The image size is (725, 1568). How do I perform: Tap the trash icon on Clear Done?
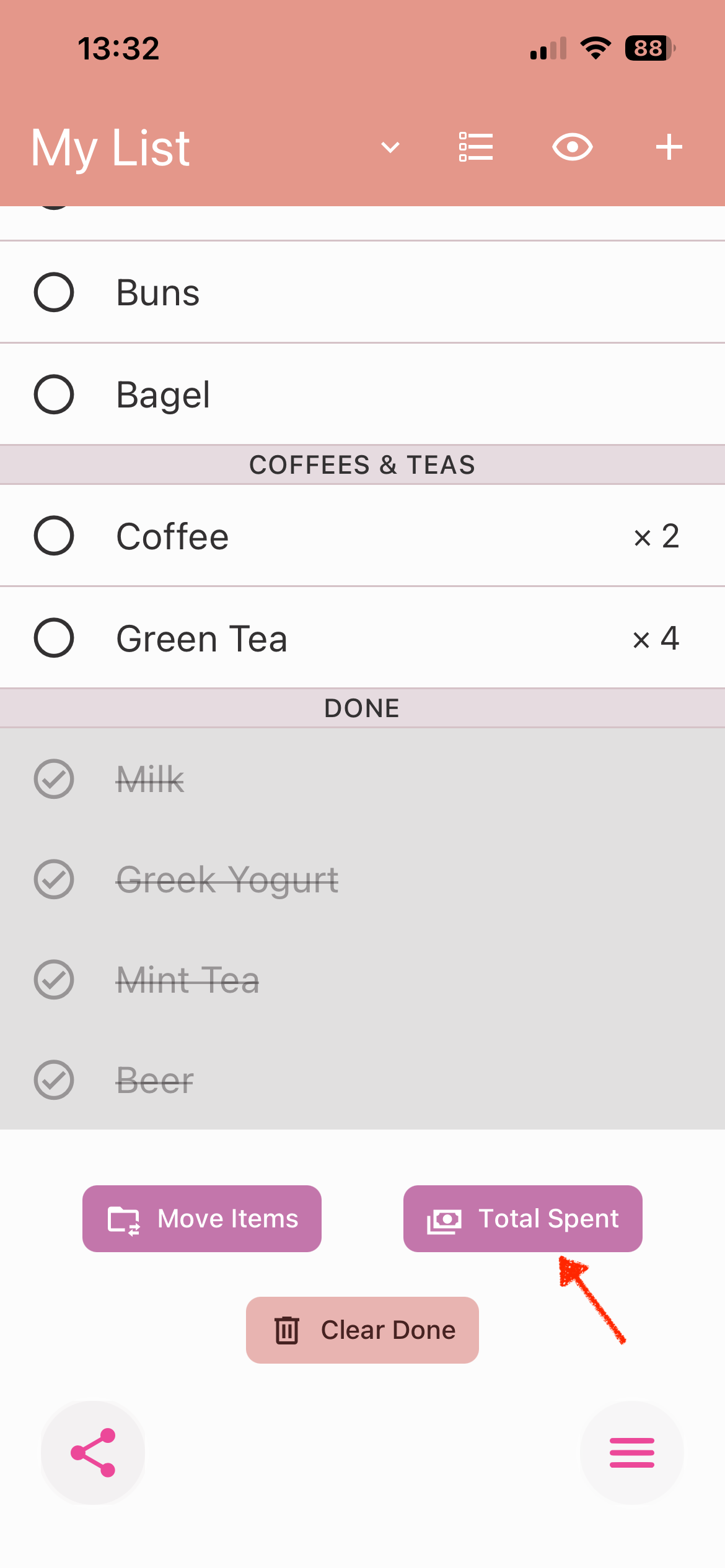click(x=287, y=1330)
